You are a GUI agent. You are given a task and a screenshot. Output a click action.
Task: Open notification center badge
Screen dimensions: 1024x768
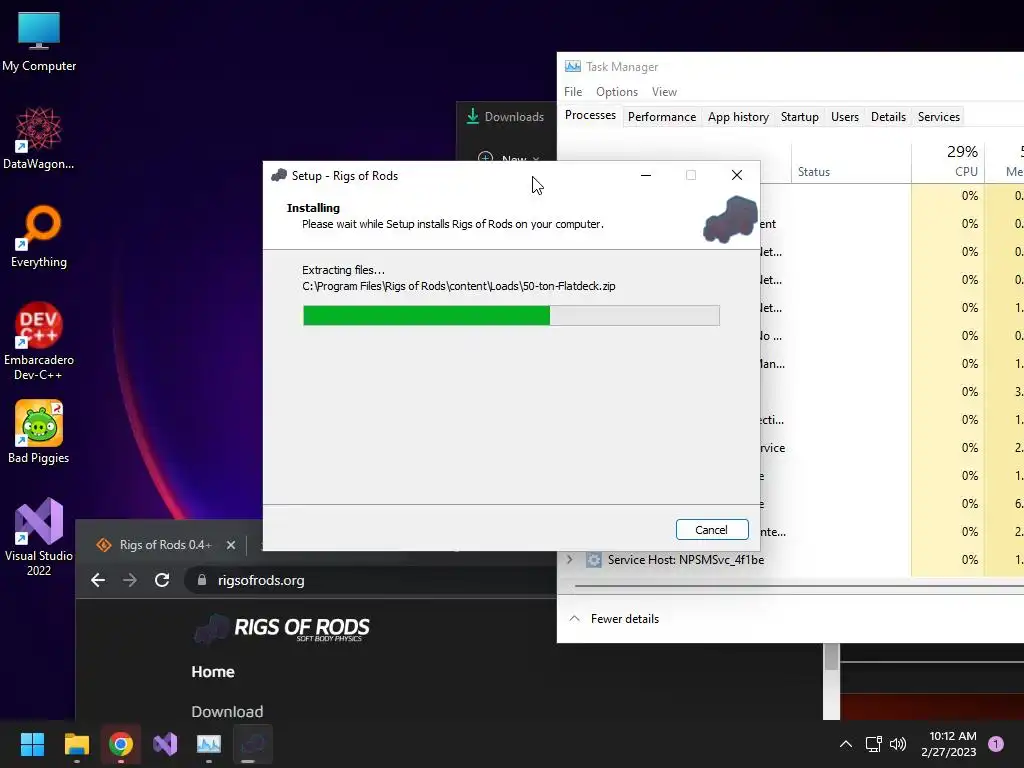point(996,744)
